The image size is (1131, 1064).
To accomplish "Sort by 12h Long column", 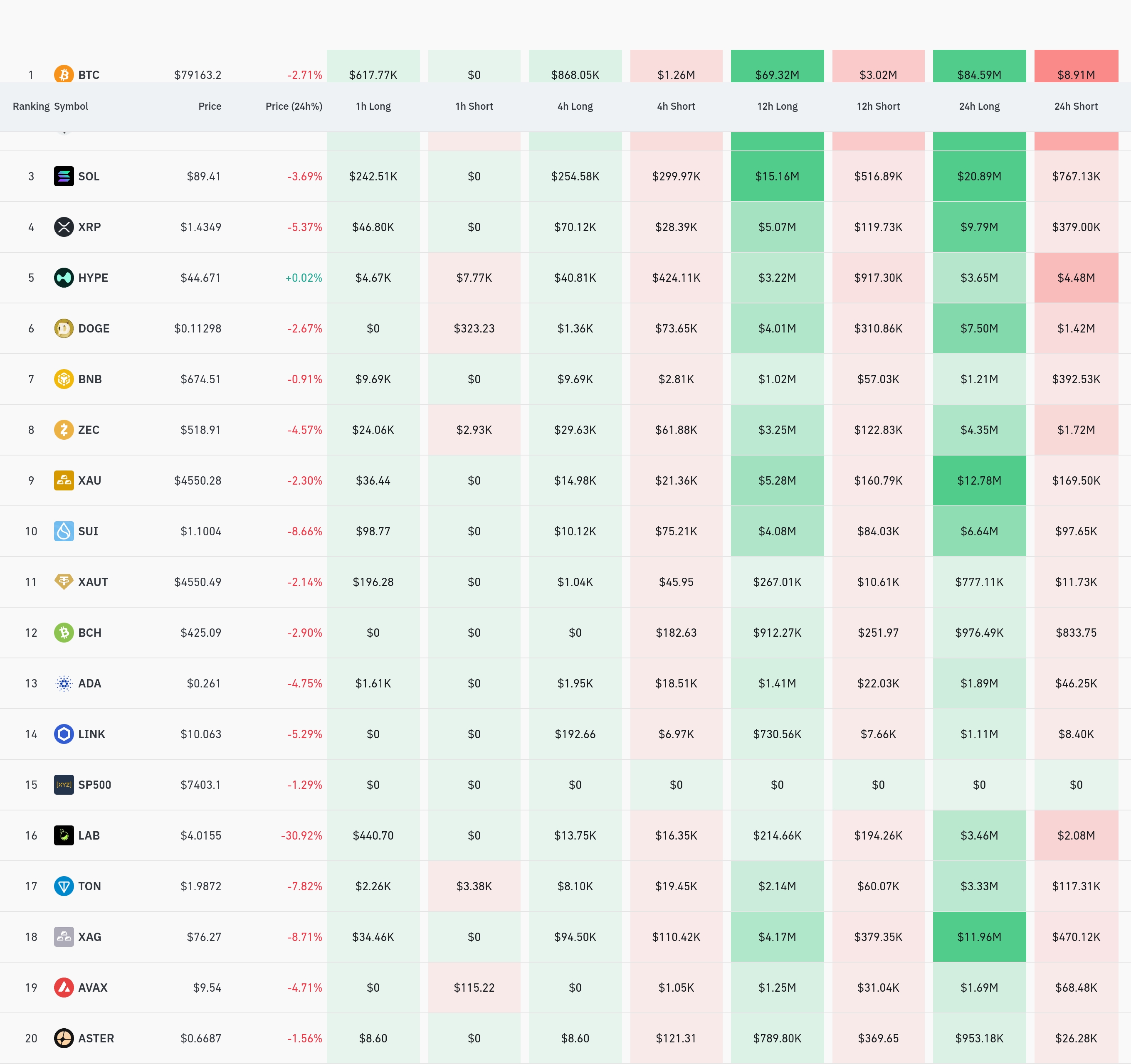I will [x=778, y=106].
